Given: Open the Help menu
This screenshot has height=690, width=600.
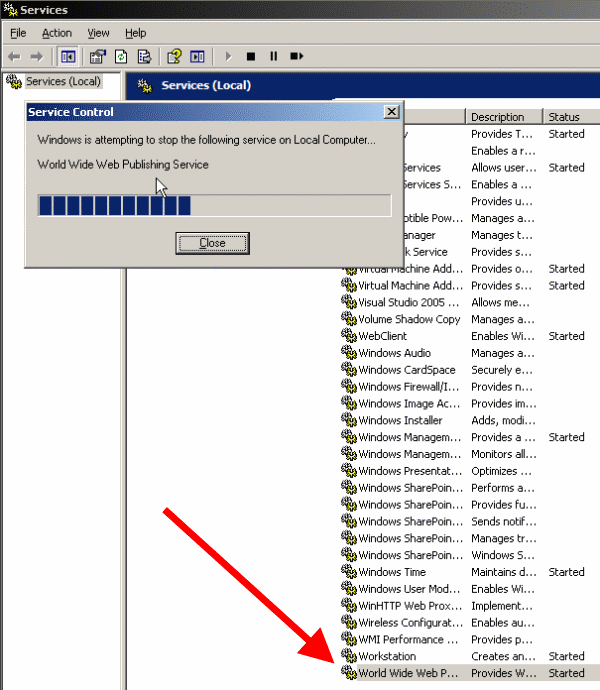Looking at the screenshot, I should pos(136,33).
